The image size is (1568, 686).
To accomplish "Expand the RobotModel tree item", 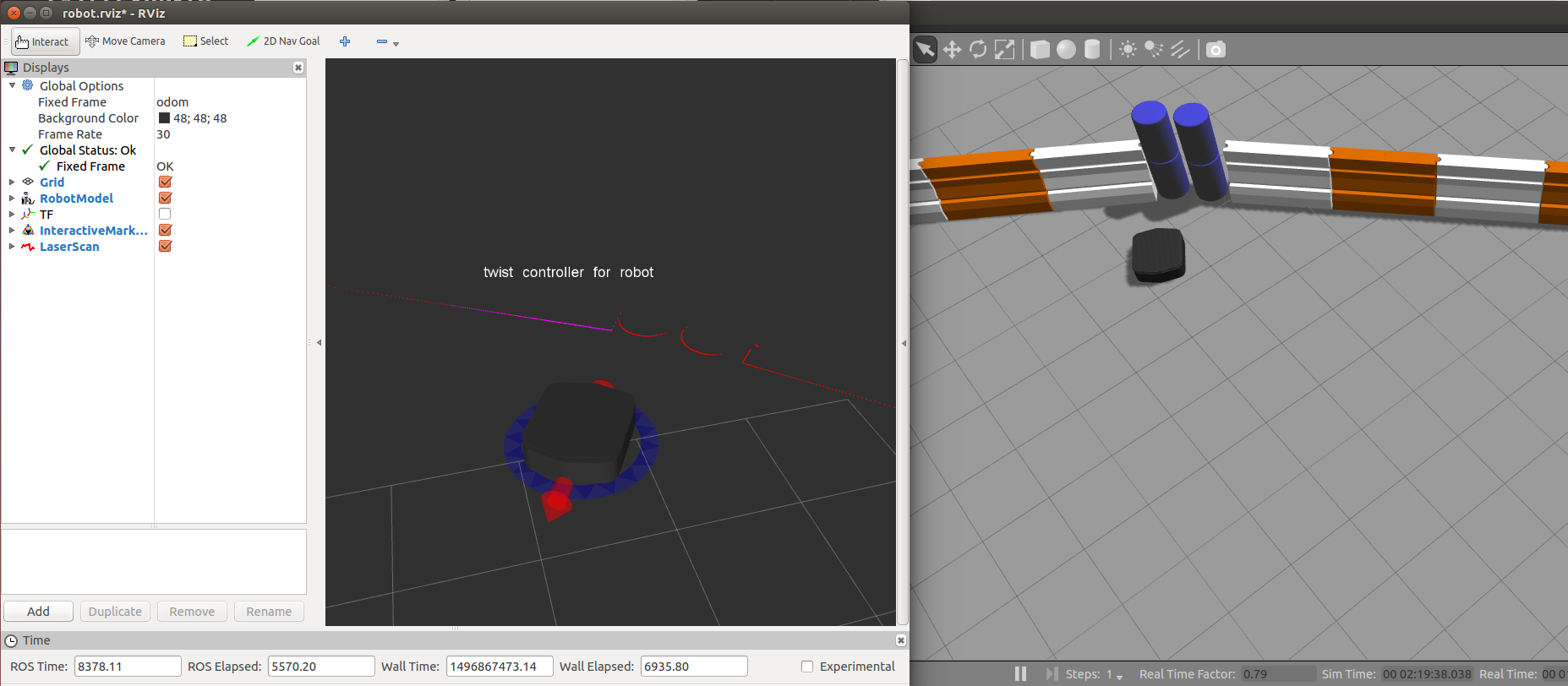I will tap(12, 199).
